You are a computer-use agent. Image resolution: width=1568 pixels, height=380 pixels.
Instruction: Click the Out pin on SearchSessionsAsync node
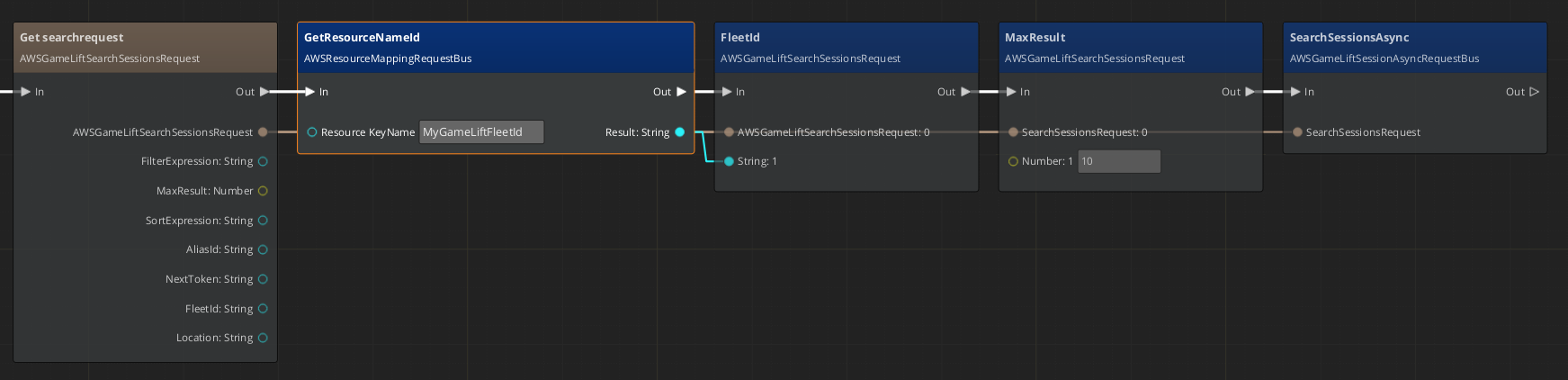coord(1534,92)
